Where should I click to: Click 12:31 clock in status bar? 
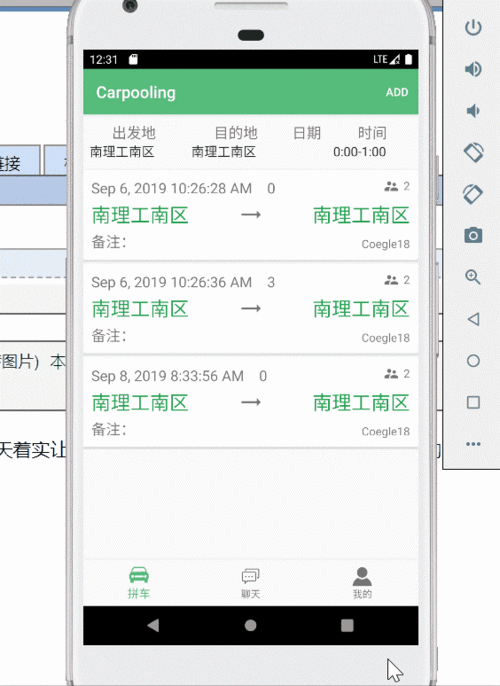pos(104,60)
